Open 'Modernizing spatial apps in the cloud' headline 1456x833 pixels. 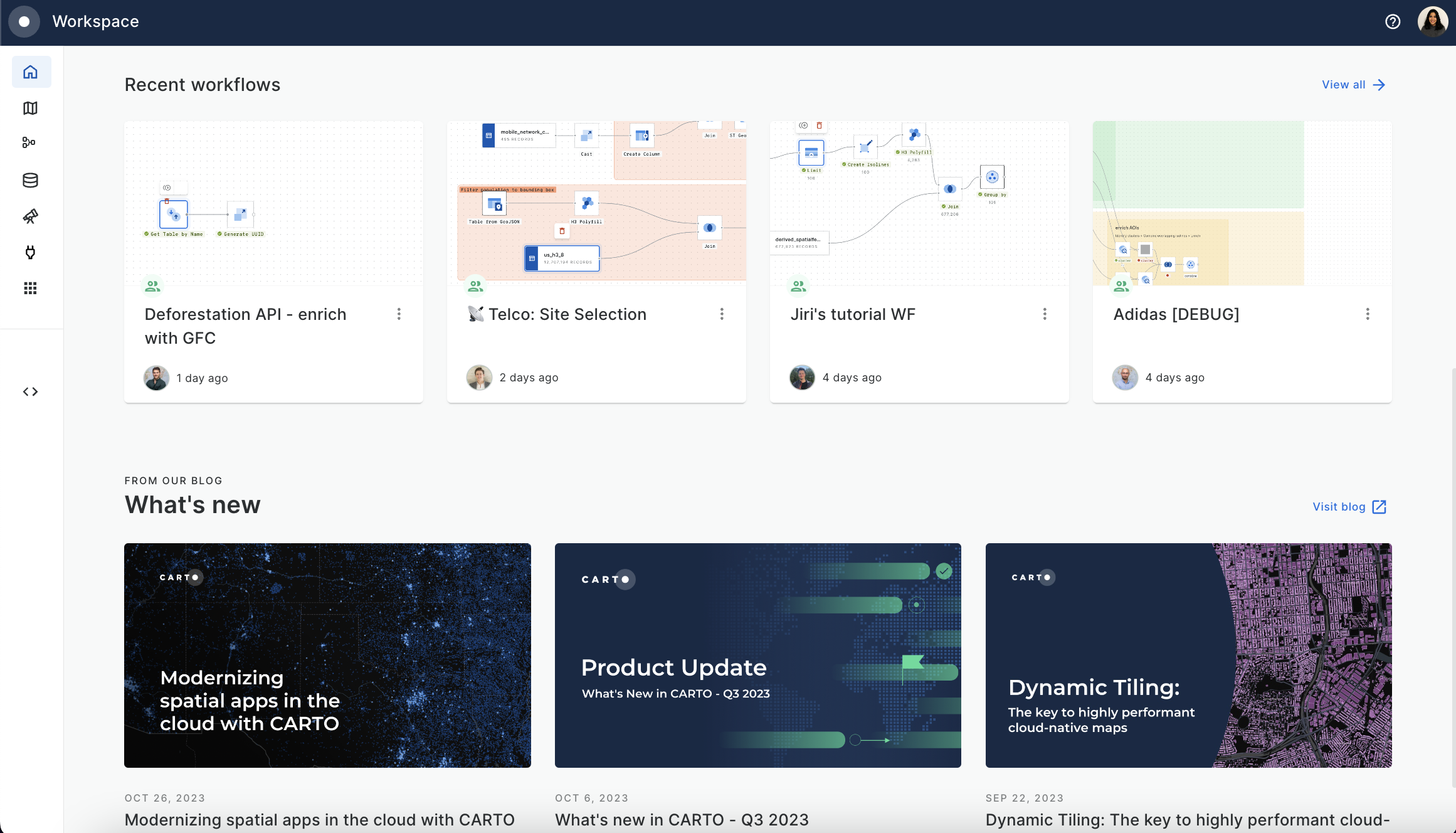(x=320, y=820)
